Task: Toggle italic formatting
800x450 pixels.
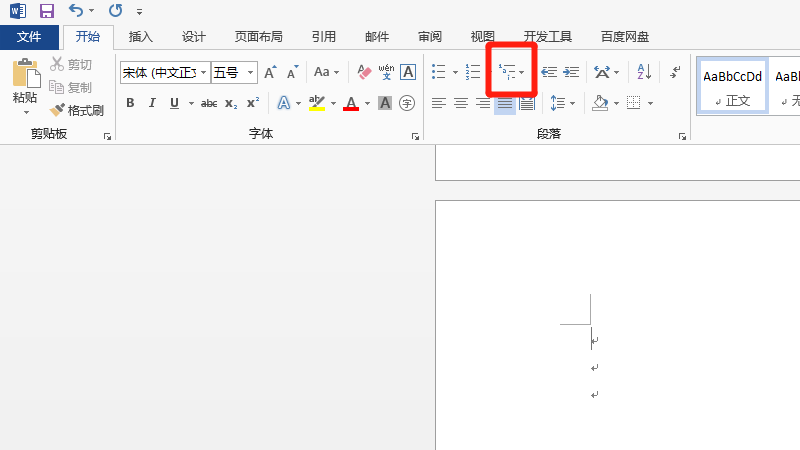Action: coord(152,103)
